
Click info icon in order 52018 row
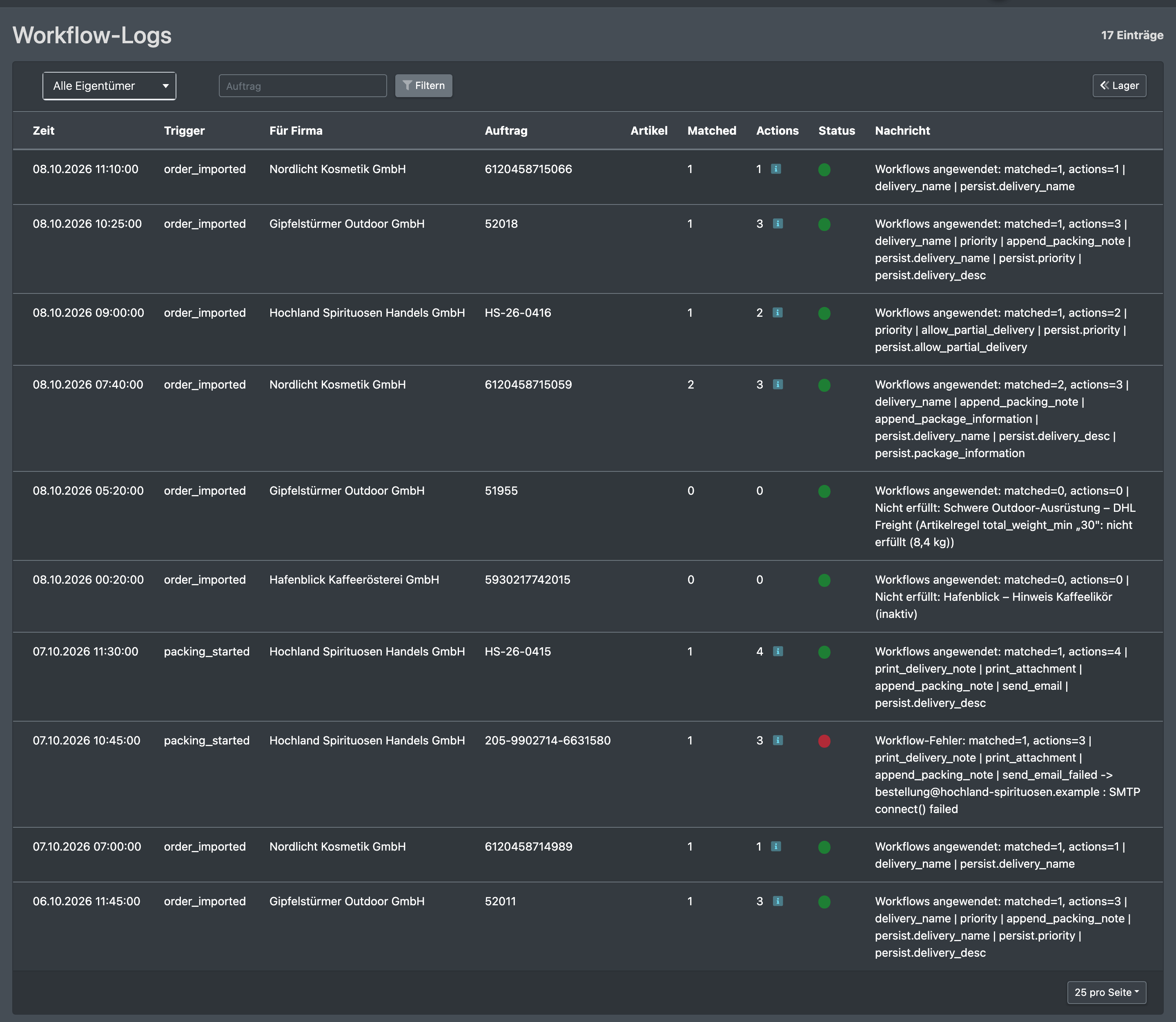778,224
